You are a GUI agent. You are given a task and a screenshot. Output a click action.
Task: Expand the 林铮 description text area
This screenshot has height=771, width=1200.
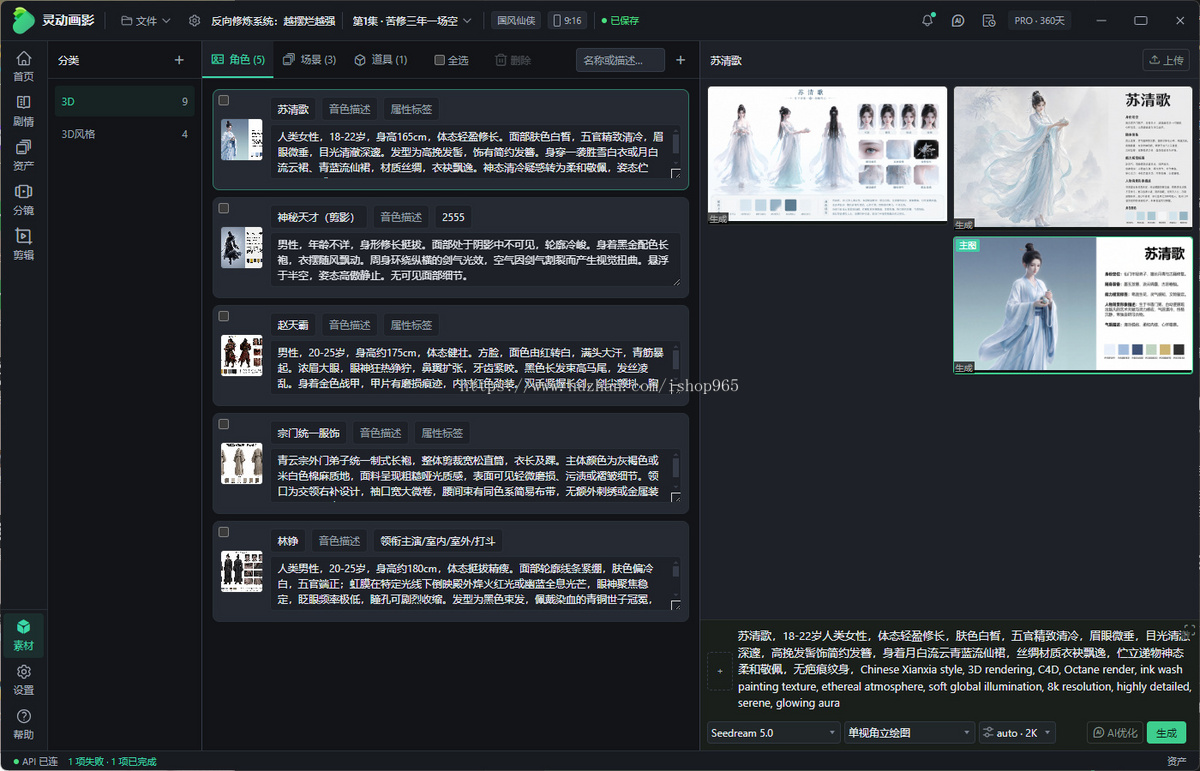pos(676,605)
